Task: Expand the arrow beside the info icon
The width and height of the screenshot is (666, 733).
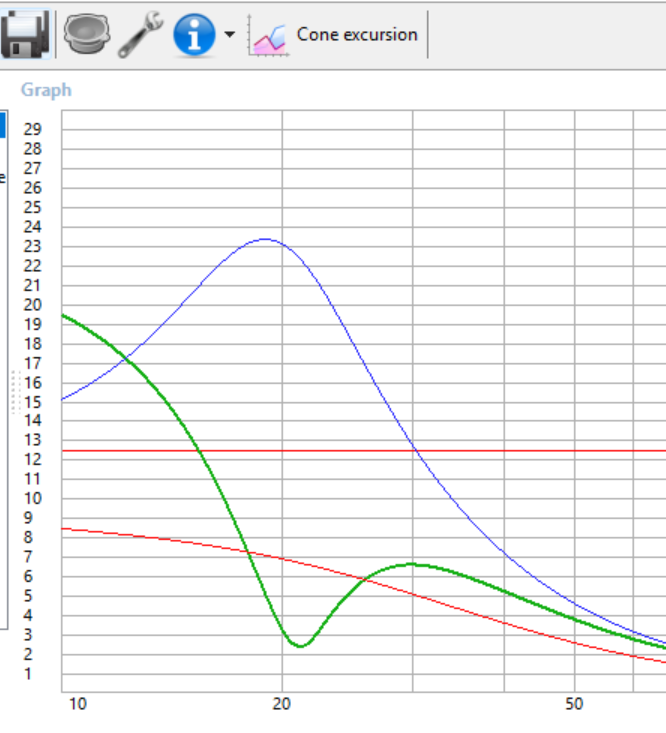Action: (x=229, y=34)
